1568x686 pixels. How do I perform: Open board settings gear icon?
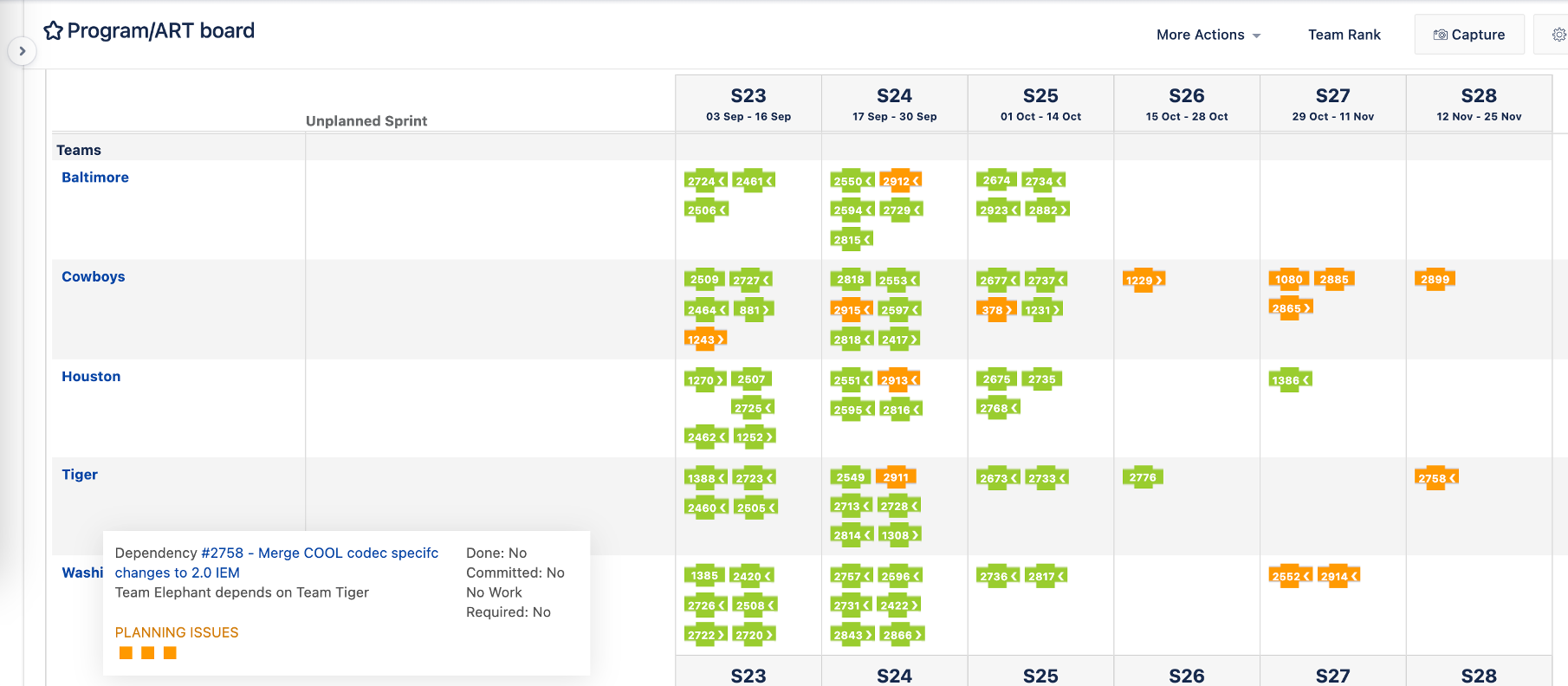click(1558, 35)
